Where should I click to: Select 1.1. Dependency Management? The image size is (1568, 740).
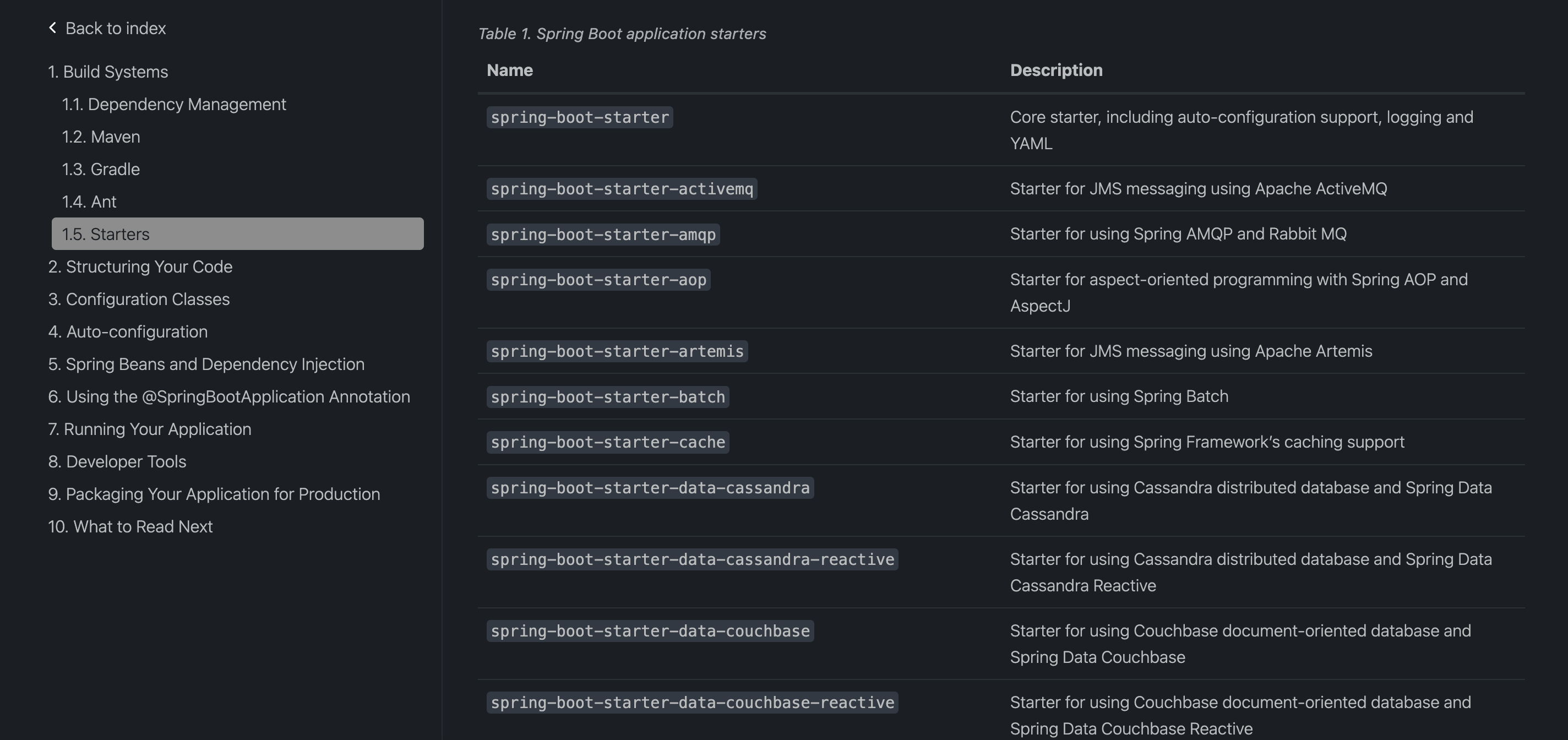173,104
